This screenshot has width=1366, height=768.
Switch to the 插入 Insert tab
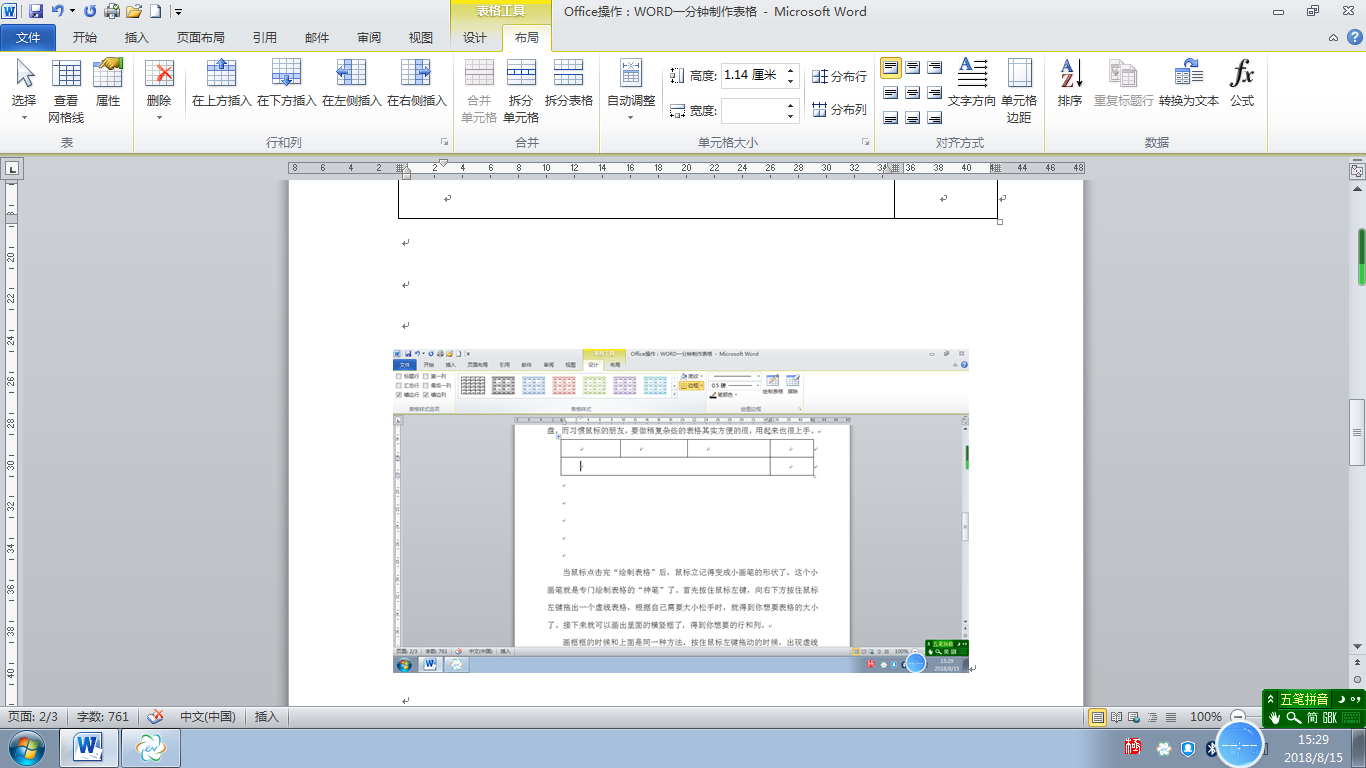[x=136, y=38]
